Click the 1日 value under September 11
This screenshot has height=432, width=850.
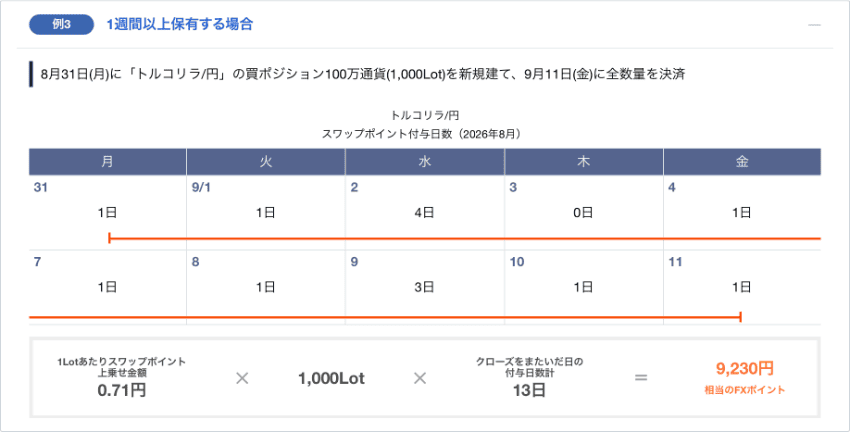[742, 287]
